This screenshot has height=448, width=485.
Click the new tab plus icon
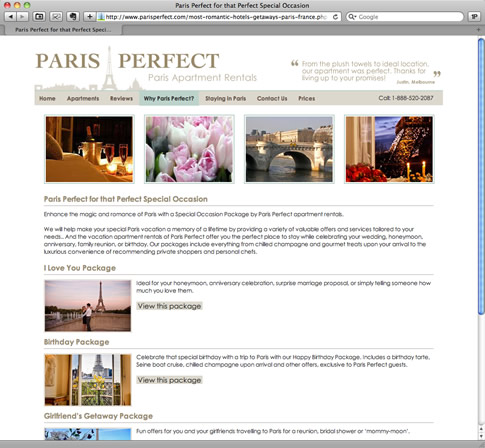coord(478,30)
